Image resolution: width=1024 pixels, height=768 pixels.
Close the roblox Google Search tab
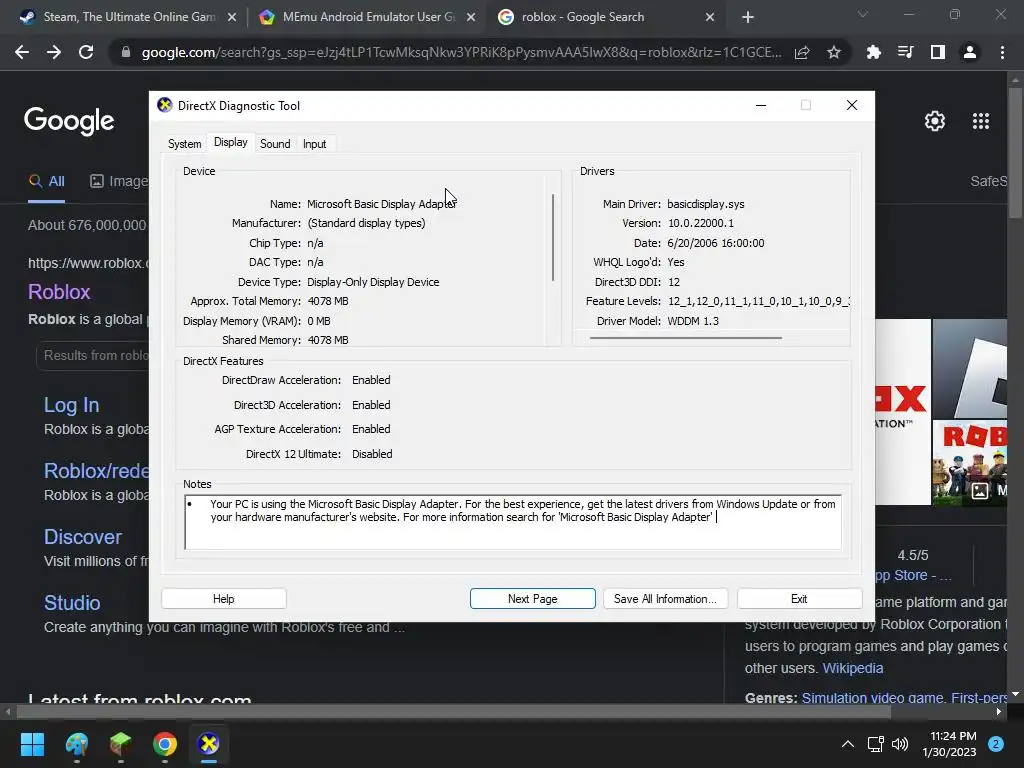click(x=710, y=18)
